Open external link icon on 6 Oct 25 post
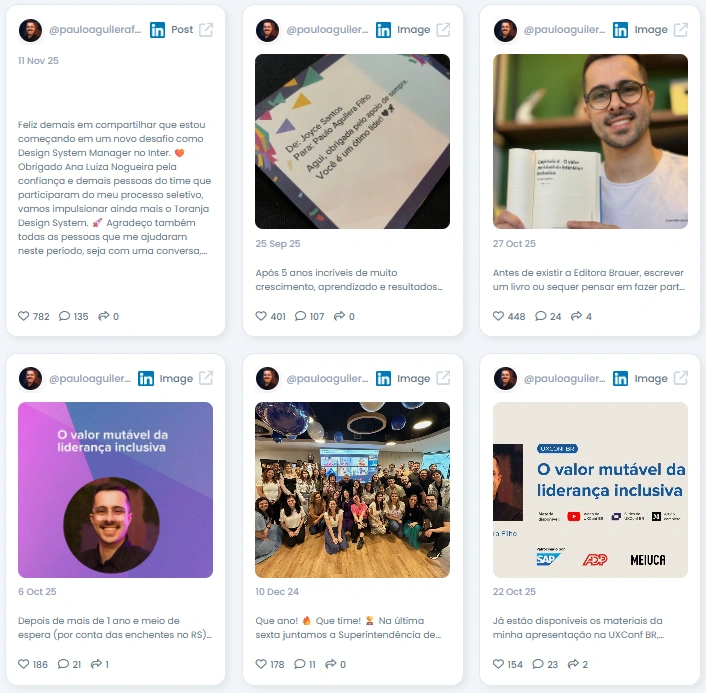The height and width of the screenshot is (693, 706). point(206,378)
